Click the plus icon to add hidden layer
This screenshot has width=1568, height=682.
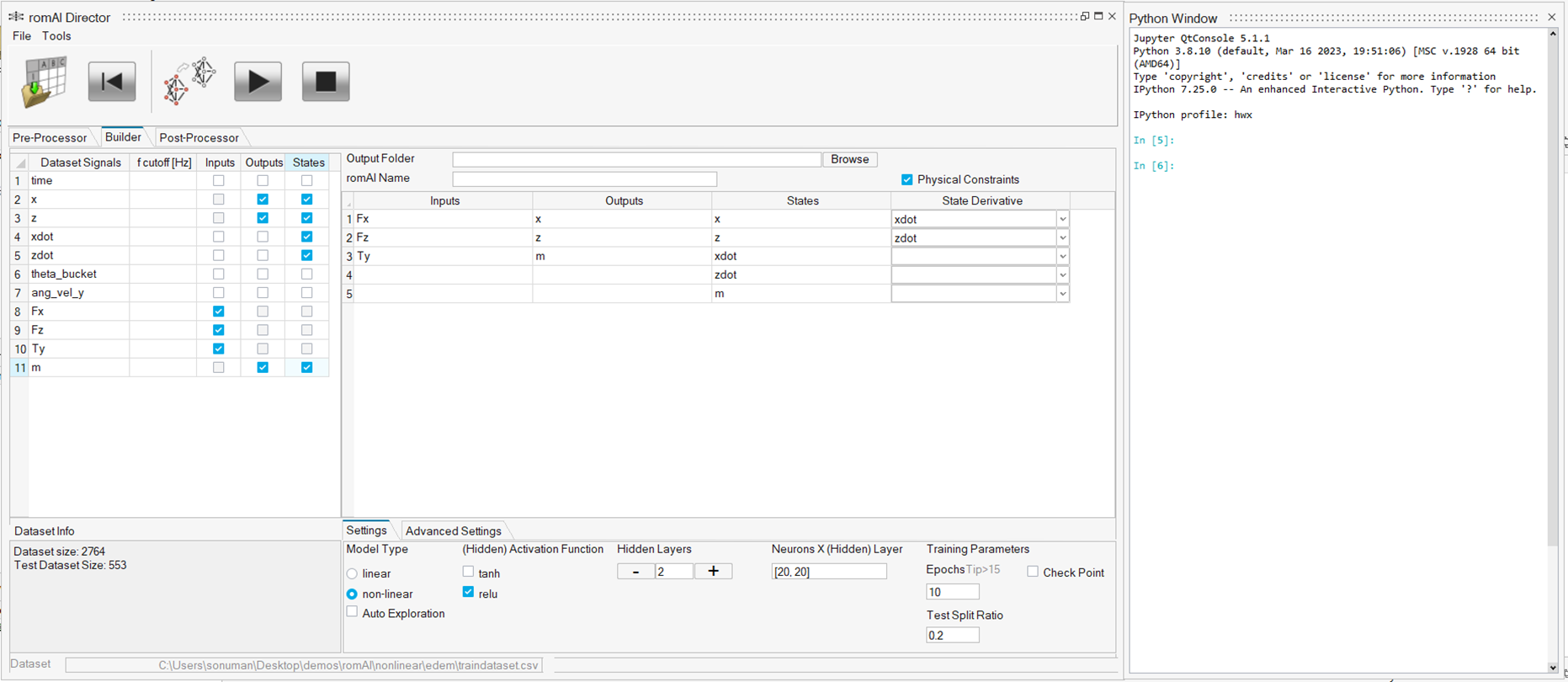[x=713, y=572]
